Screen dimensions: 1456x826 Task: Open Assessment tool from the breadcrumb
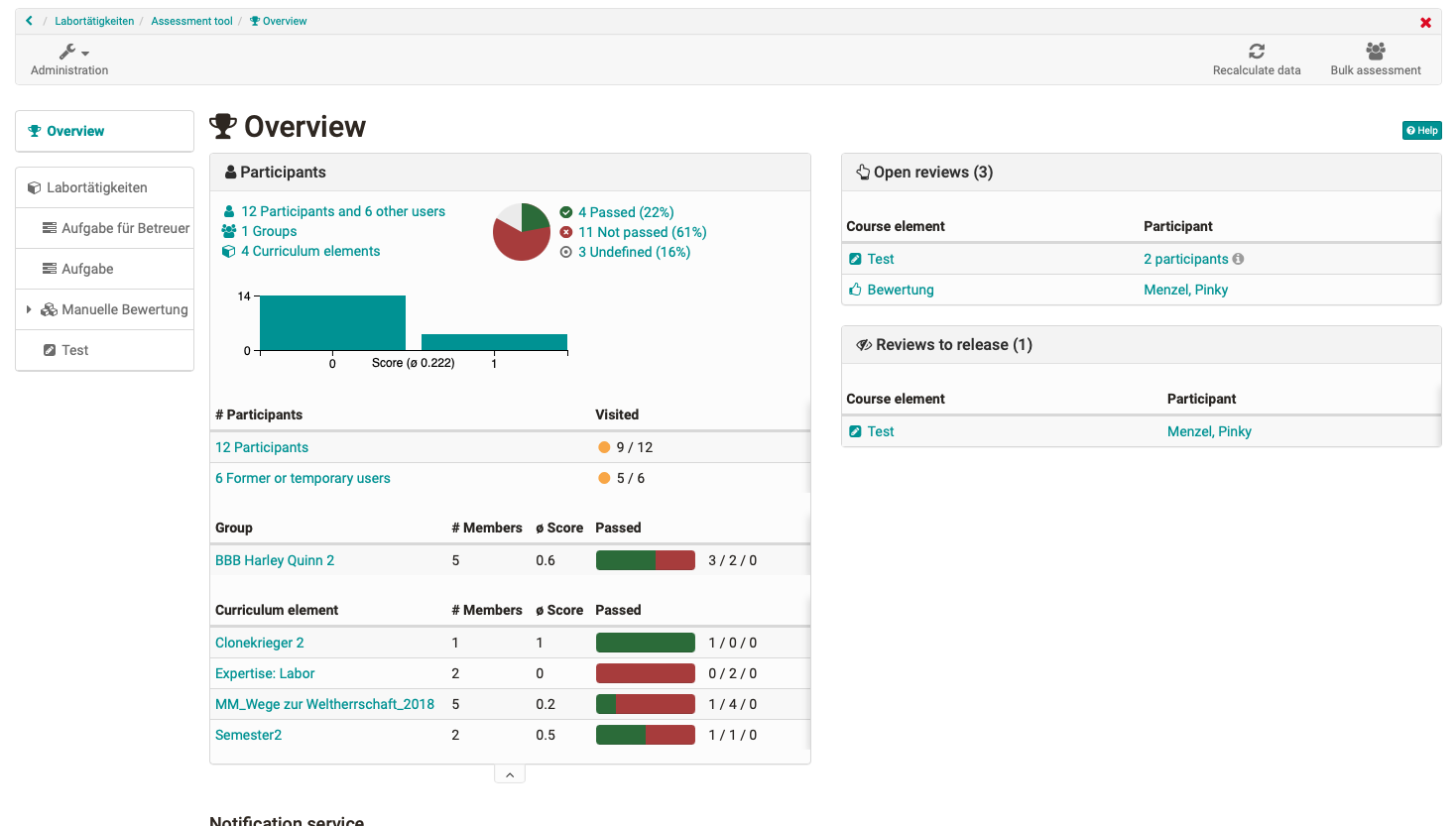191,20
